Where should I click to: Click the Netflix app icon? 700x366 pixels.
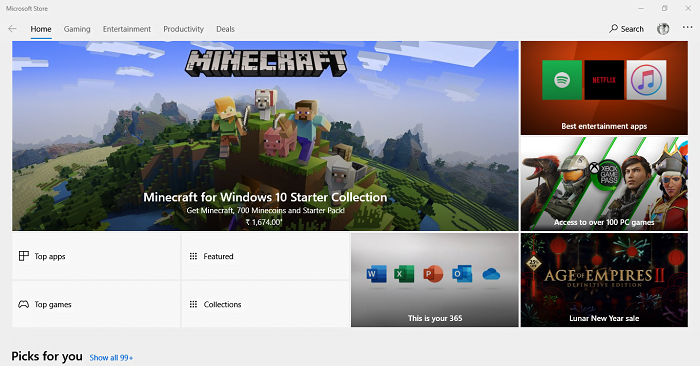click(604, 80)
